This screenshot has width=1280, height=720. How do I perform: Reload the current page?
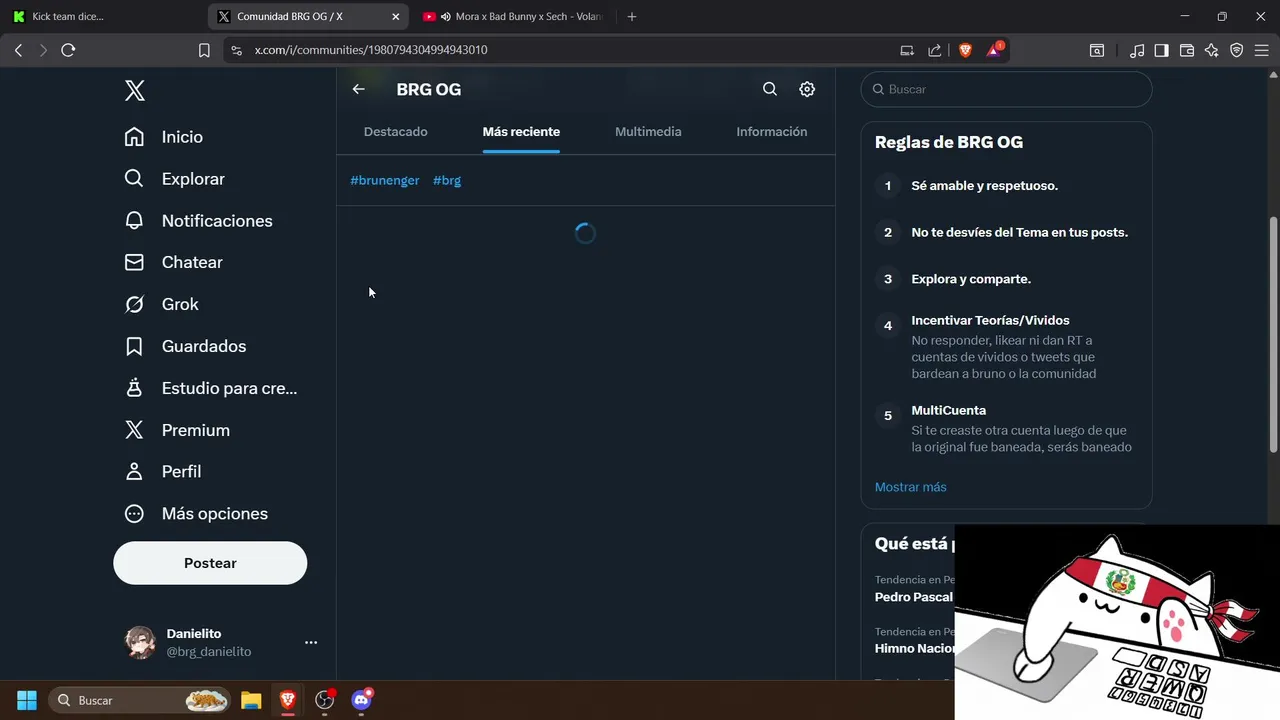tap(68, 50)
